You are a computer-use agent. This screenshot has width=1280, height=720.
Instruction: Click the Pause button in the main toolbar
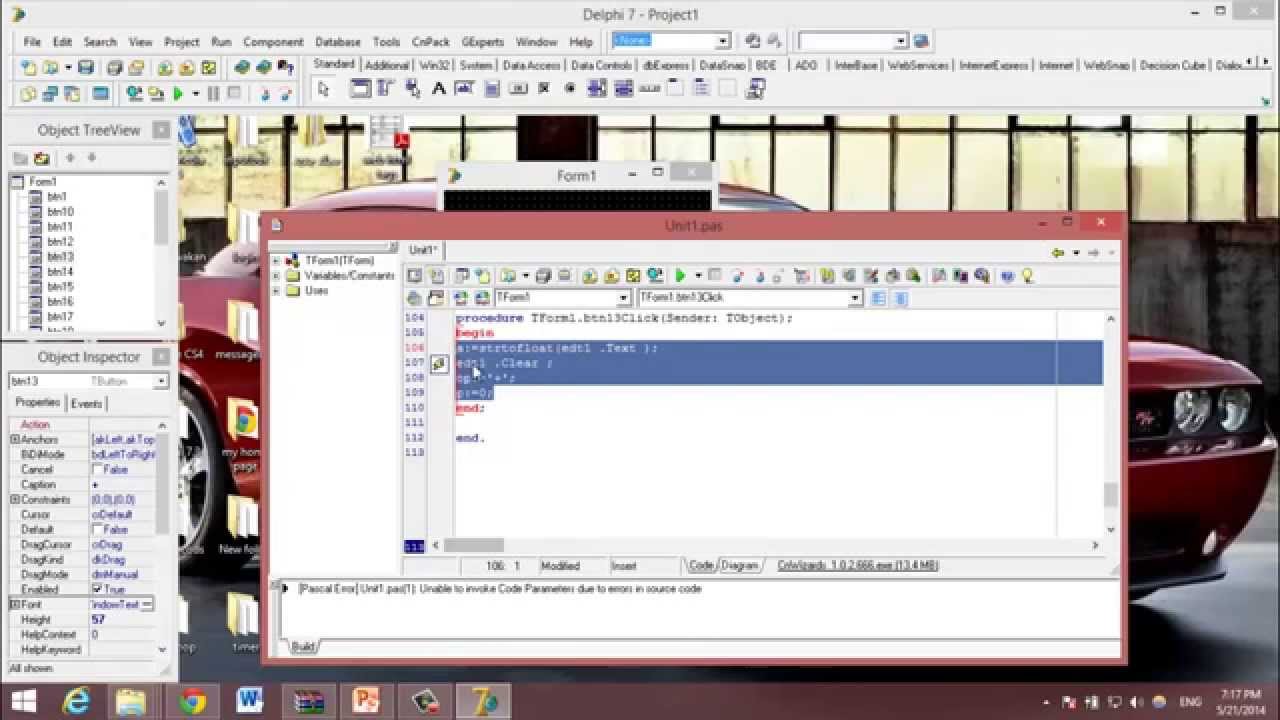point(213,93)
